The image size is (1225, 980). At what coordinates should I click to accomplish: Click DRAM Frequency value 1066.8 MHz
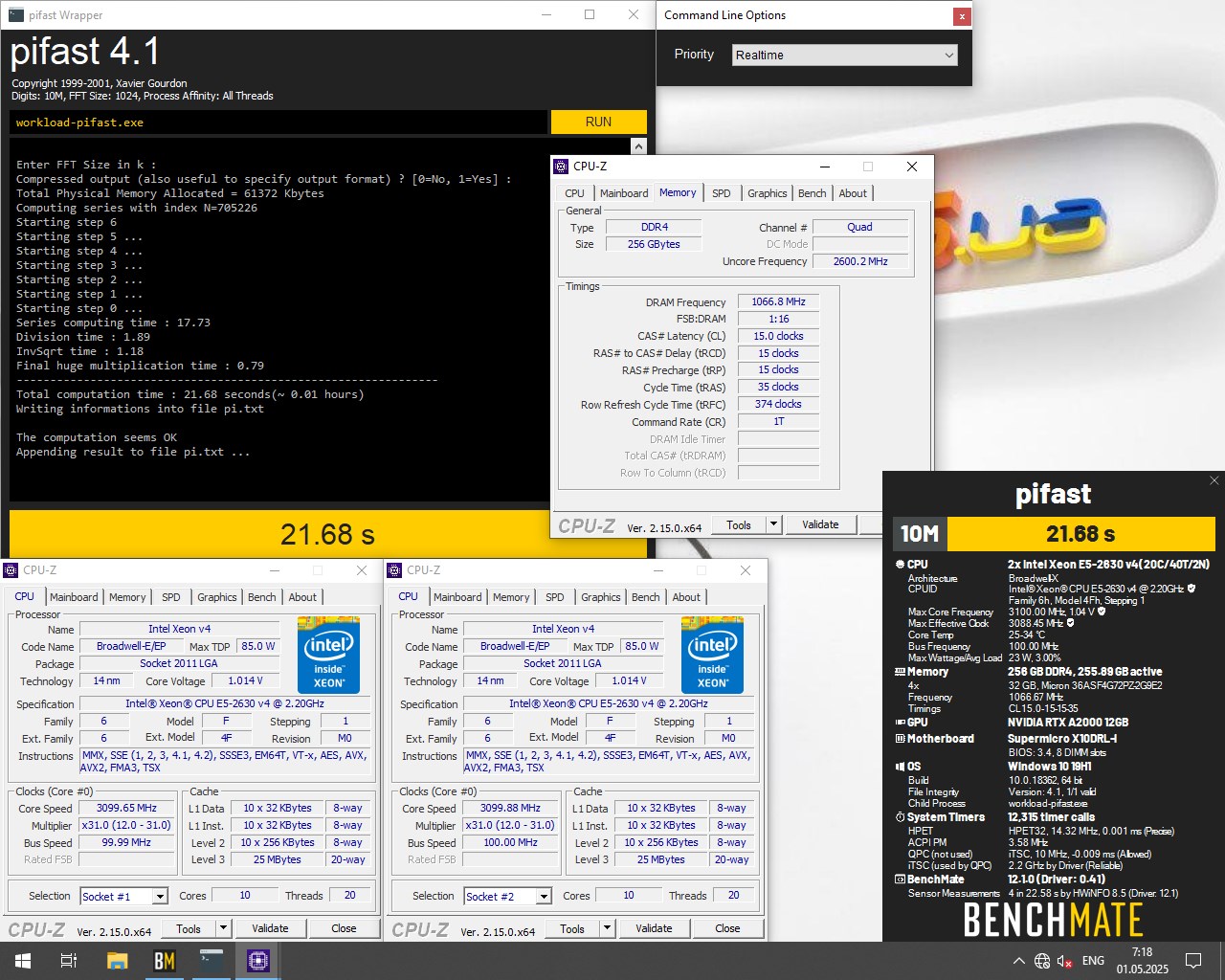tap(778, 301)
